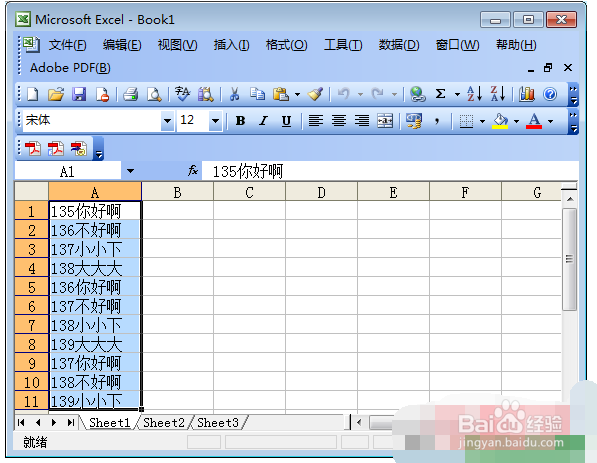Switch to the Sheet2 tab

pyautogui.click(x=164, y=423)
